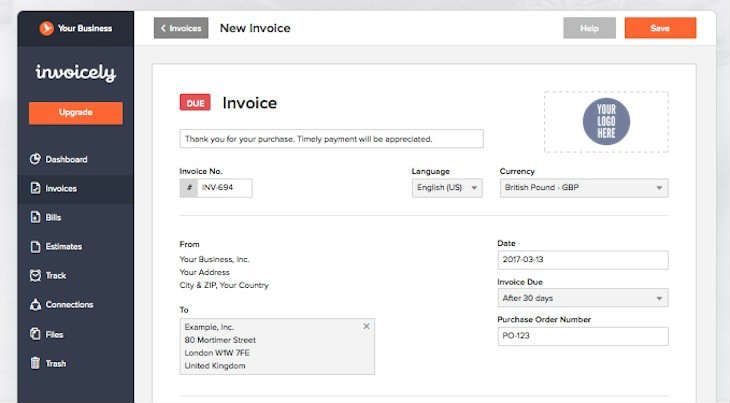Screen dimensions: 730x403
Task: Click the 80 Mortimer Street address line
Action: [x=220, y=340]
